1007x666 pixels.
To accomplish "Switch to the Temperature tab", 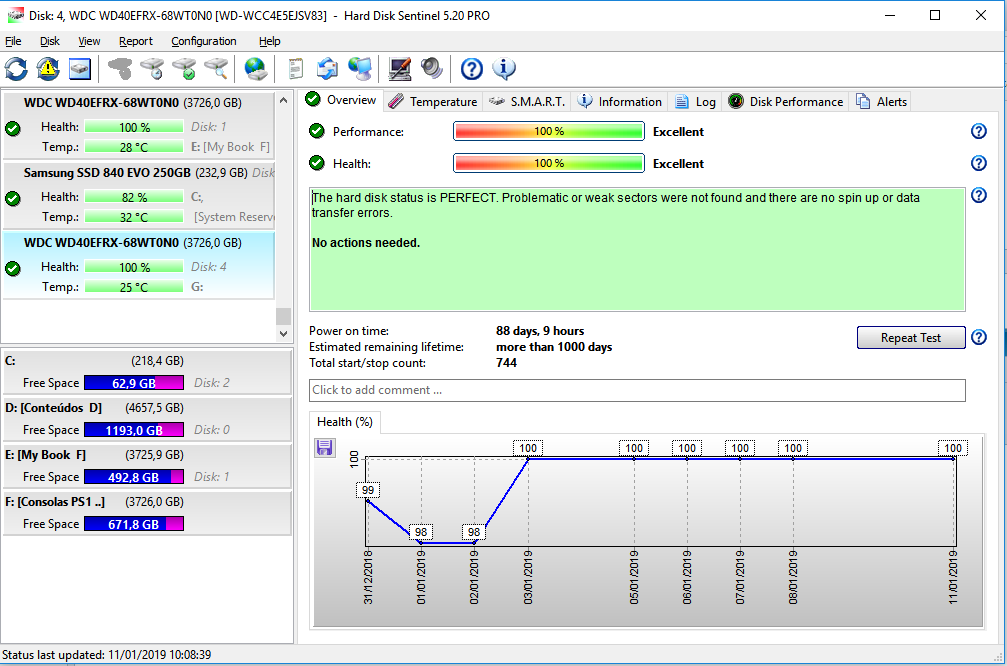I will [433, 101].
